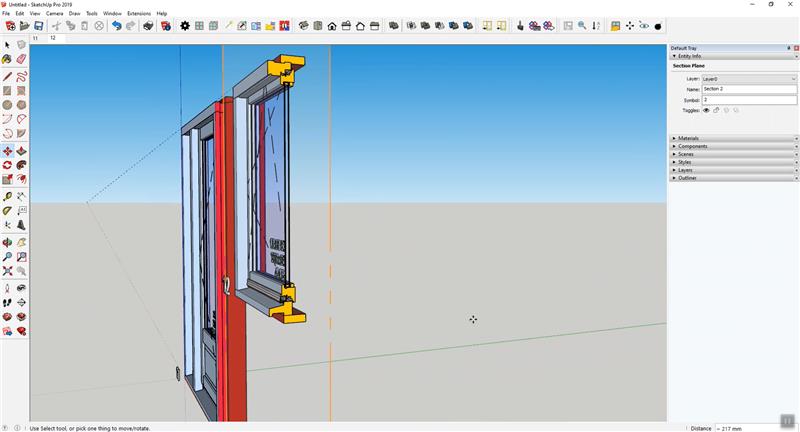The image size is (800, 432).
Task: Click the Undo arrow icon
Action: 116,26
